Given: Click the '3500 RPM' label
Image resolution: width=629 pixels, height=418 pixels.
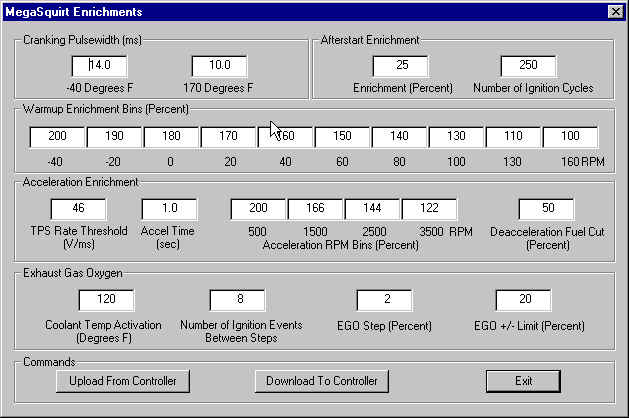Looking at the screenshot, I should 446,231.
